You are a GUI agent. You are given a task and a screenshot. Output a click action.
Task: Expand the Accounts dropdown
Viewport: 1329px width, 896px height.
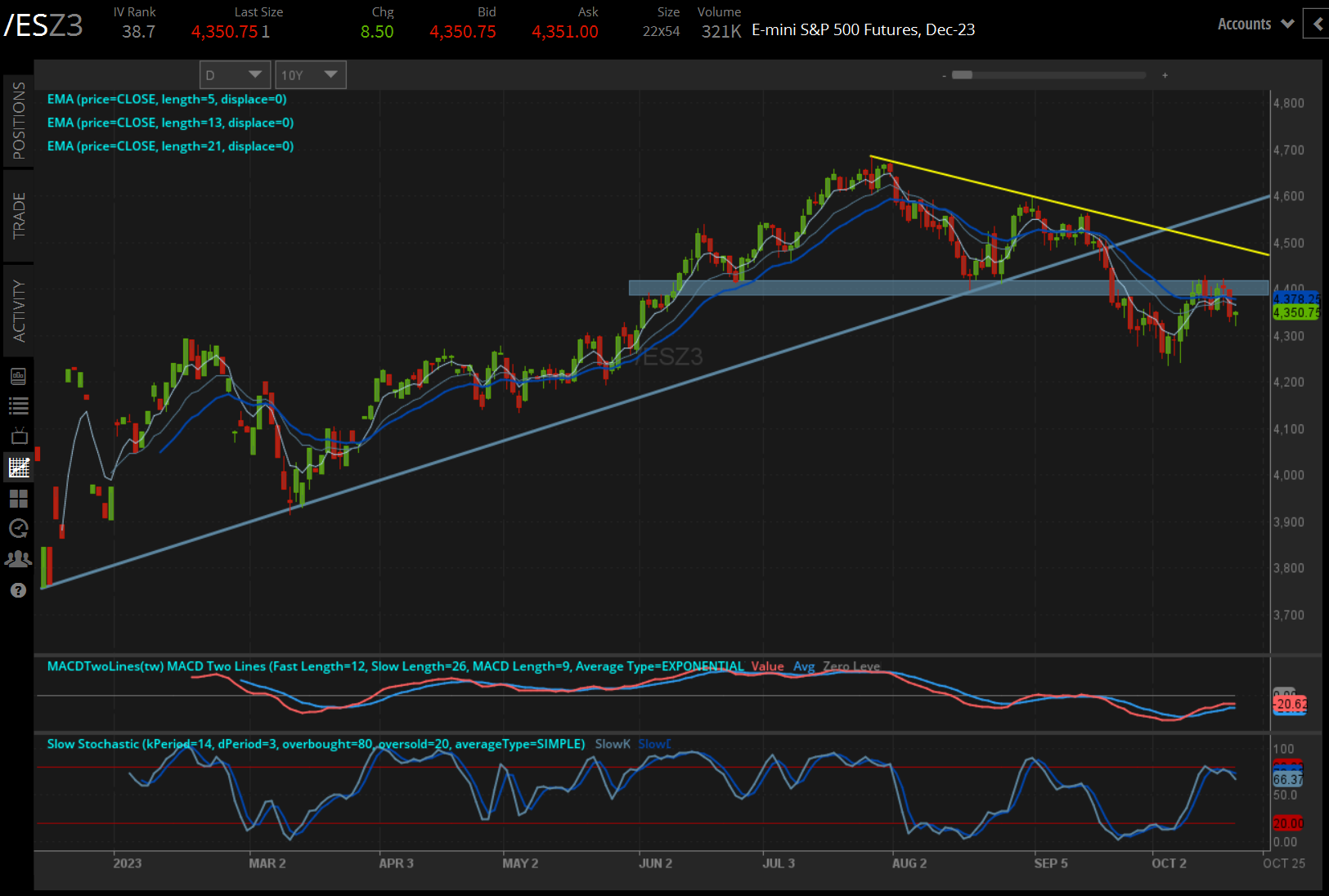1255,24
